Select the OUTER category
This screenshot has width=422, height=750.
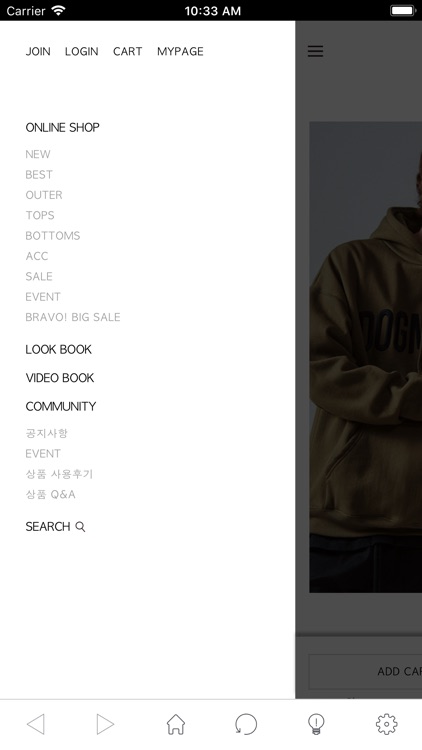(44, 195)
